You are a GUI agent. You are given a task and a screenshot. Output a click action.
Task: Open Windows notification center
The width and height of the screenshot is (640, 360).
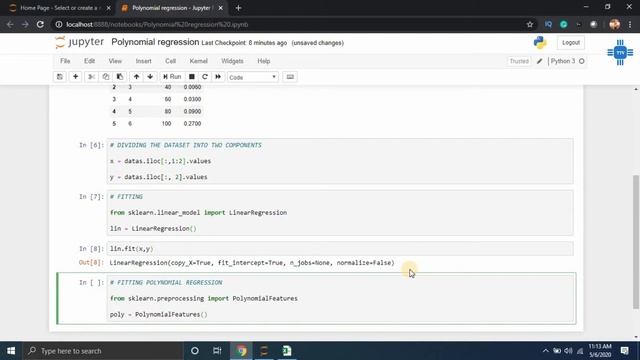pyautogui.click(x=624, y=351)
